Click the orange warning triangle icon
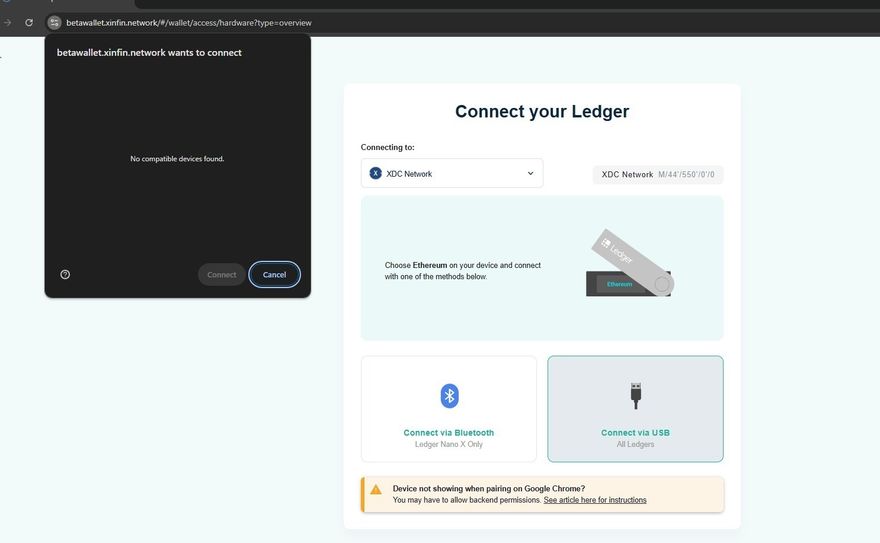880x543 pixels. (x=376, y=489)
